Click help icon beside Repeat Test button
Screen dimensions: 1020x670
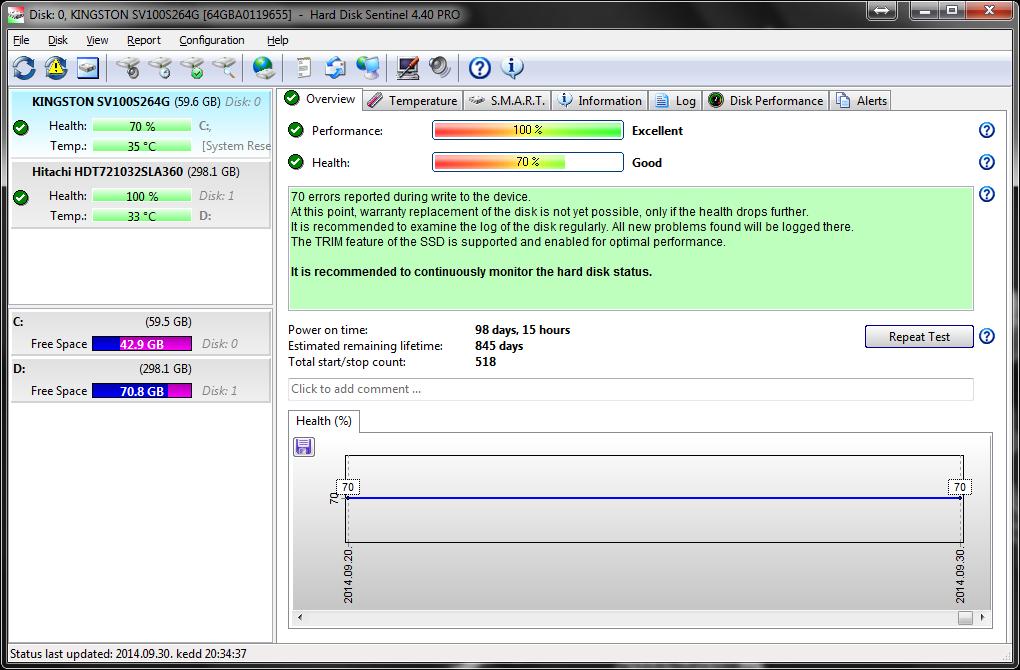point(987,336)
